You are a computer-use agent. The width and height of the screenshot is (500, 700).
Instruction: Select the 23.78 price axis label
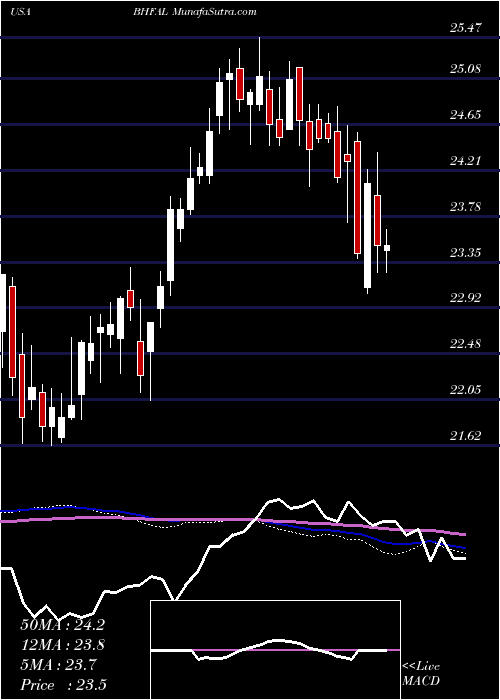point(466,207)
